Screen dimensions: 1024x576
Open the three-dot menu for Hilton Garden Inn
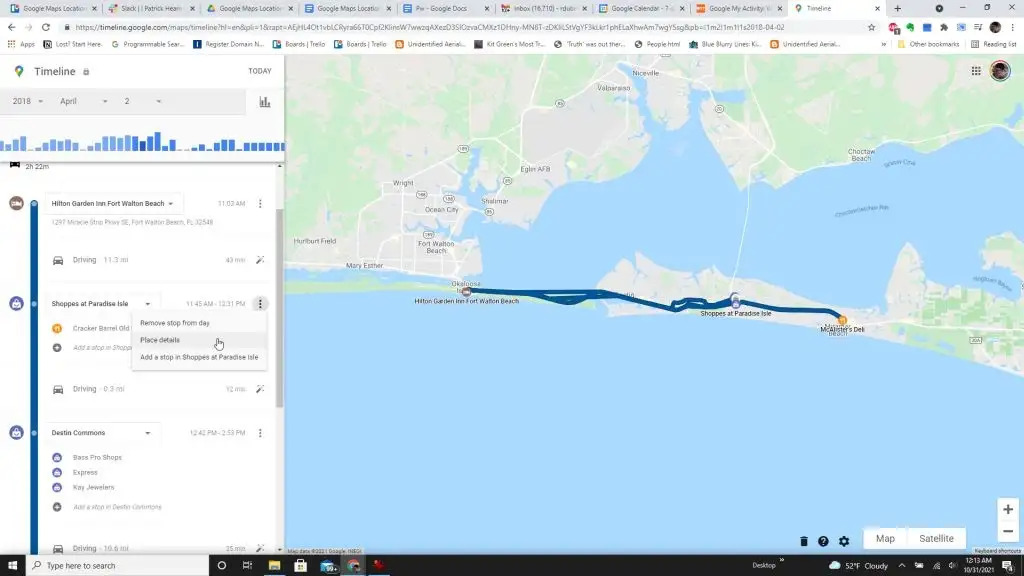pos(260,204)
